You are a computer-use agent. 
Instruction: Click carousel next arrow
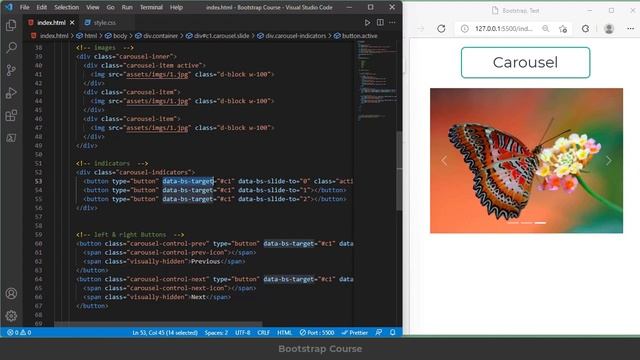pos(609,161)
